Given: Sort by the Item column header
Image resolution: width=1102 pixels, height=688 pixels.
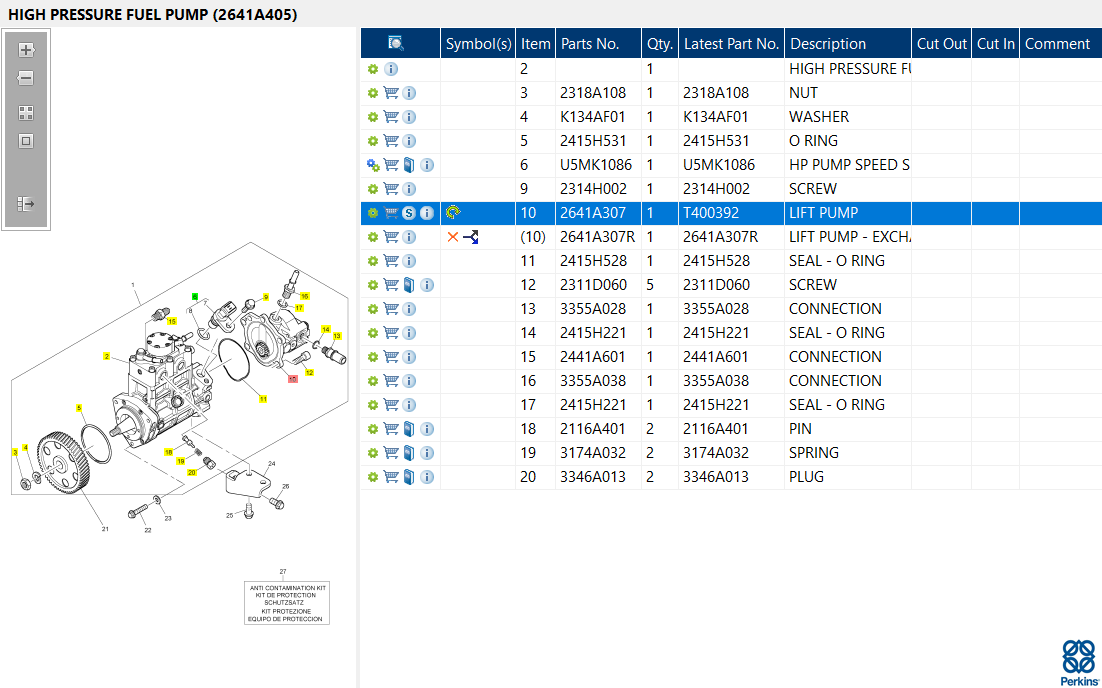Looking at the screenshot, I should [x=536, y=44].
